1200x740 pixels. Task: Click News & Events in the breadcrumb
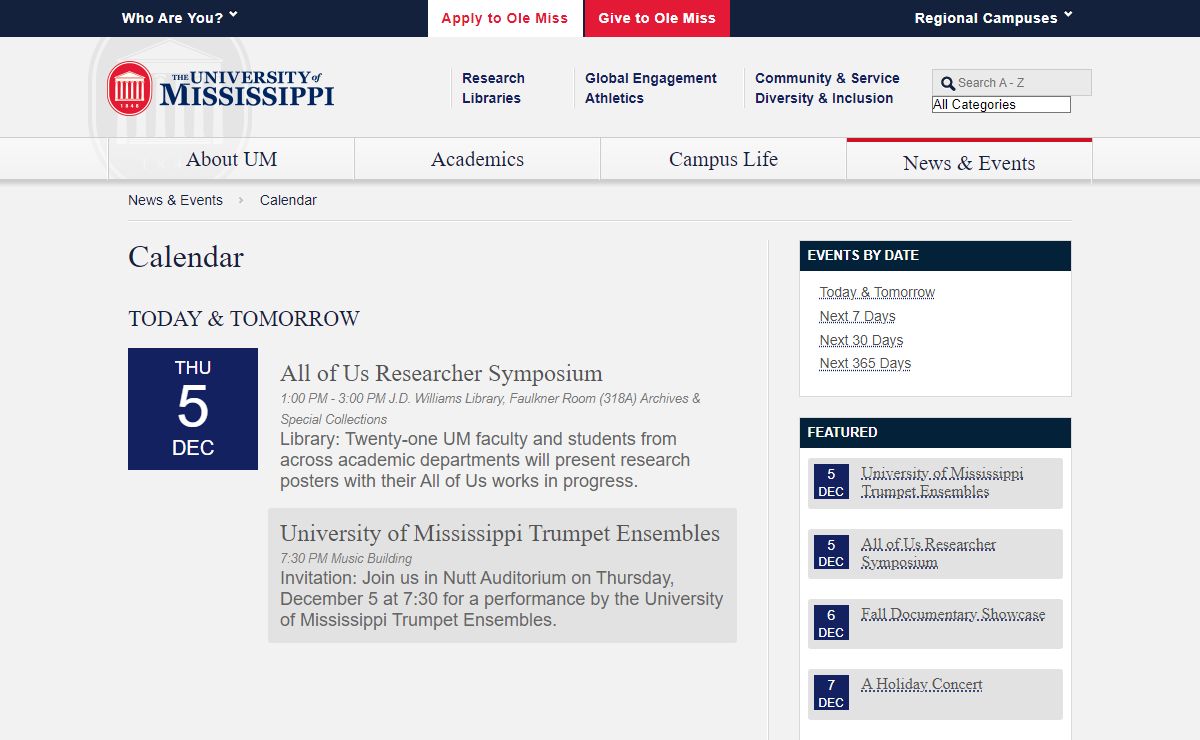point(175,200)
